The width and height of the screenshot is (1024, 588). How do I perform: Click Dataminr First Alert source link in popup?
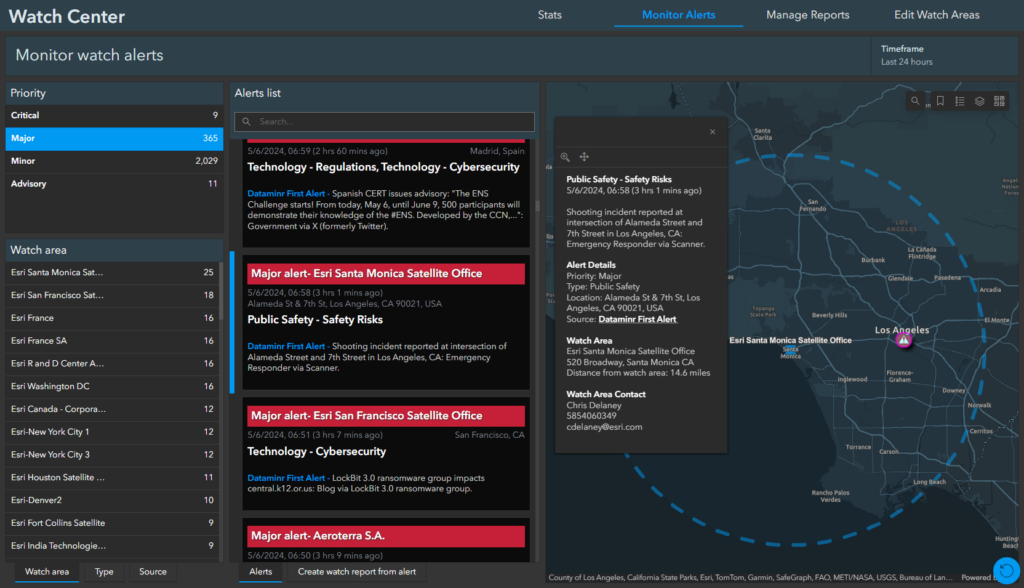[x=637, y=319]
